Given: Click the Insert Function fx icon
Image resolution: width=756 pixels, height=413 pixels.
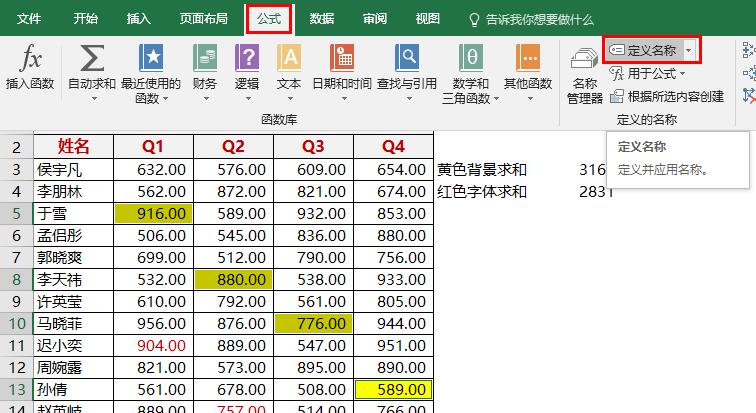Looking at the screenshot, I should (31, 58).
